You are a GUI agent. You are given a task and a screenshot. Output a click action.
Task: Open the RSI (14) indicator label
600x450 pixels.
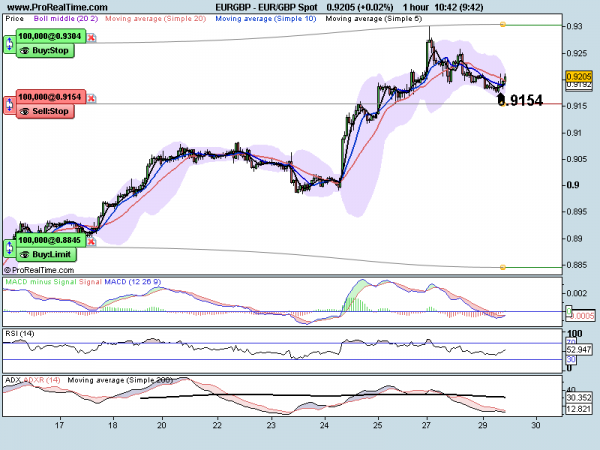(x=20, y=334)
